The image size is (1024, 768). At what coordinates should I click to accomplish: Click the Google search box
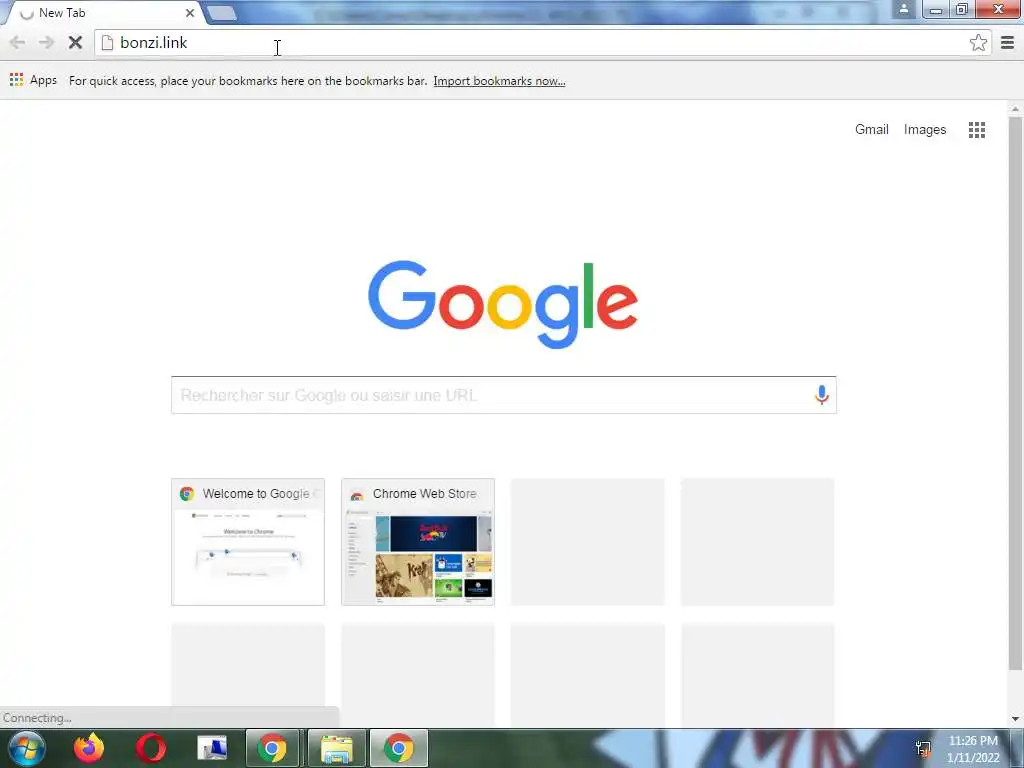coord(504,395)
